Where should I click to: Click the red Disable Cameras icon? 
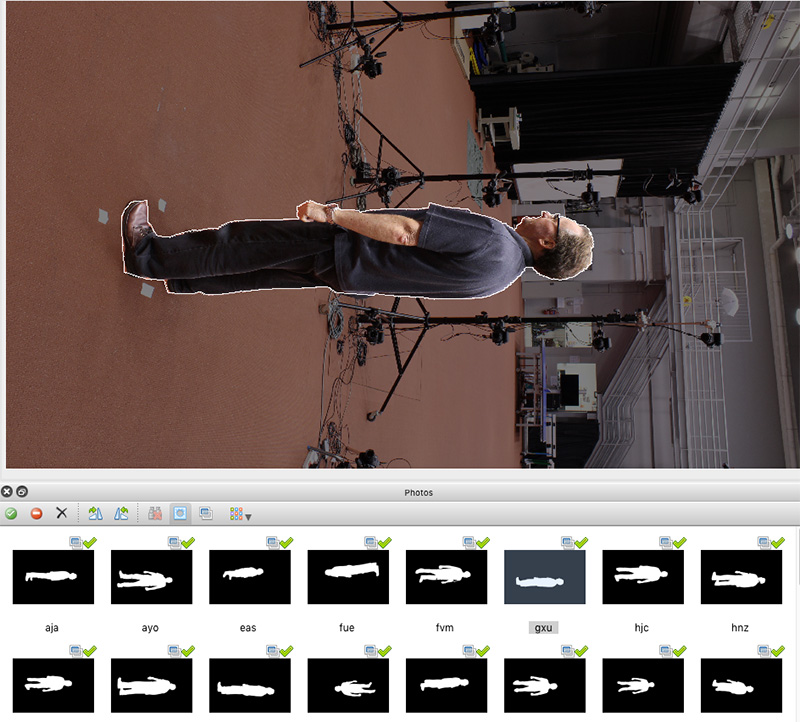click(36, 513)
